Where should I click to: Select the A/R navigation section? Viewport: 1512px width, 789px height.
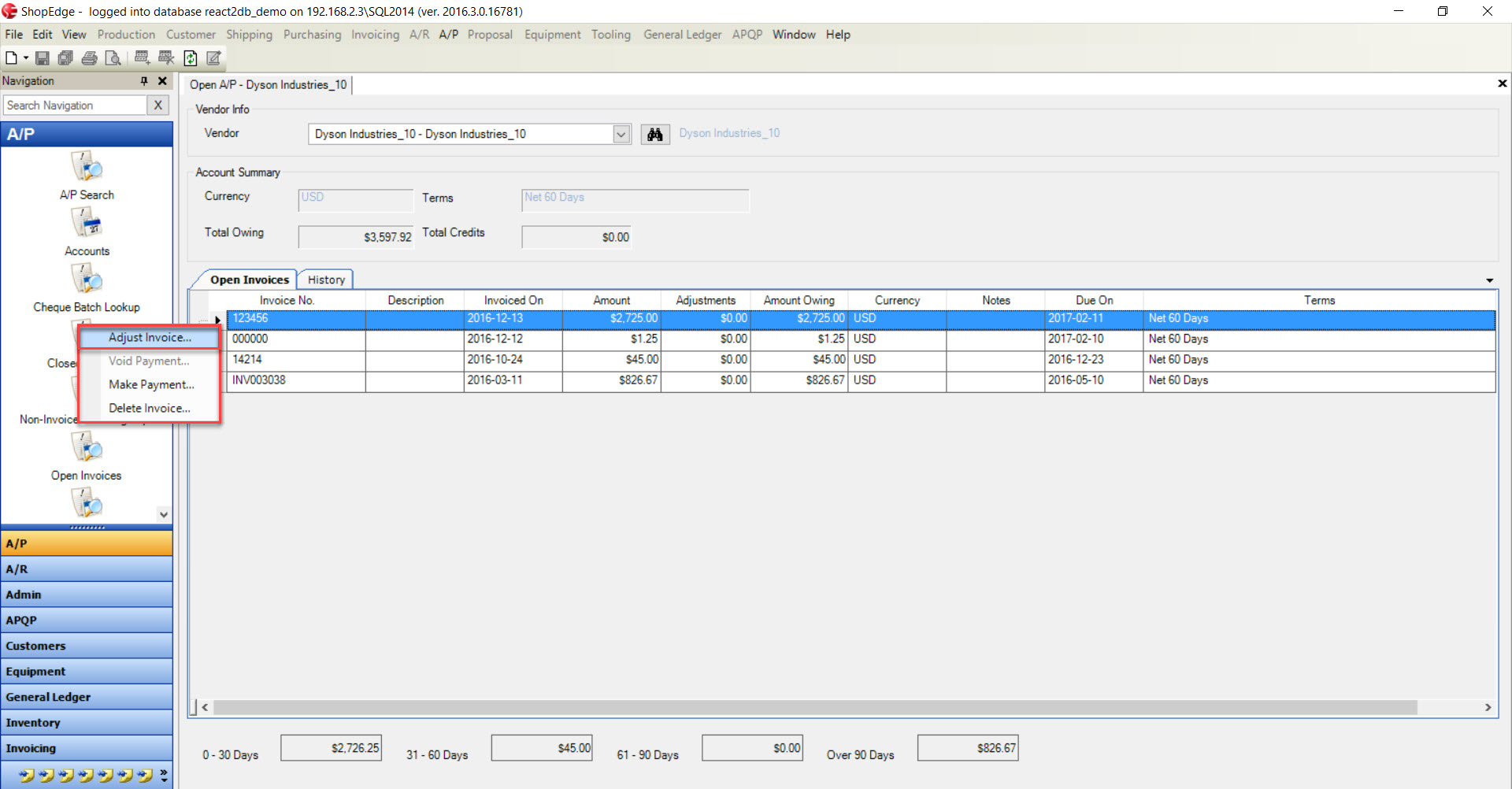pos(87,569)
